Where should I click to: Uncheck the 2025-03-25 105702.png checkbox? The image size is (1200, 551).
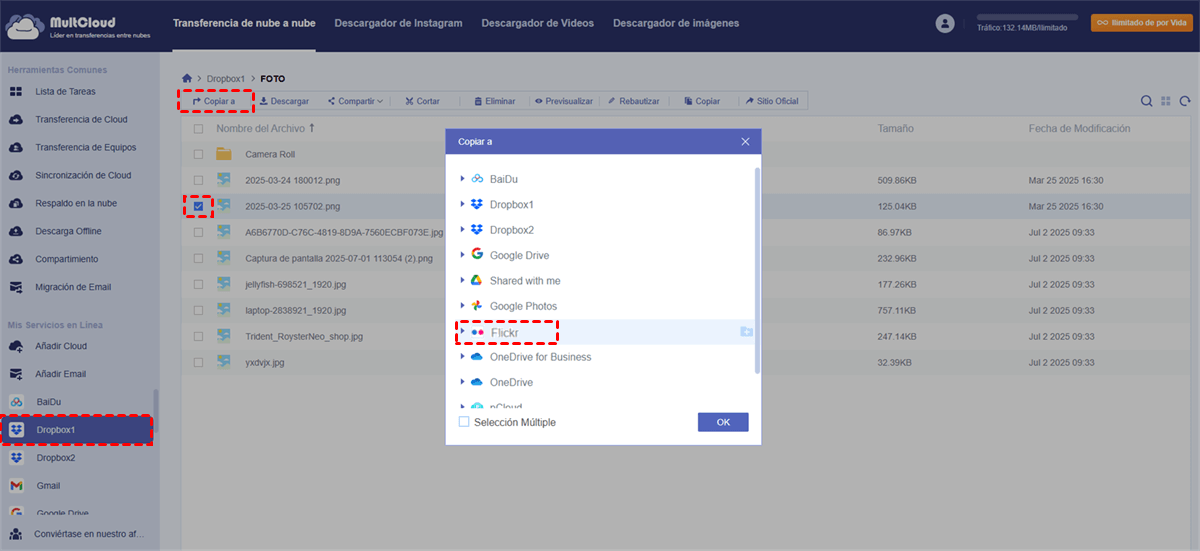click(198, 206)
